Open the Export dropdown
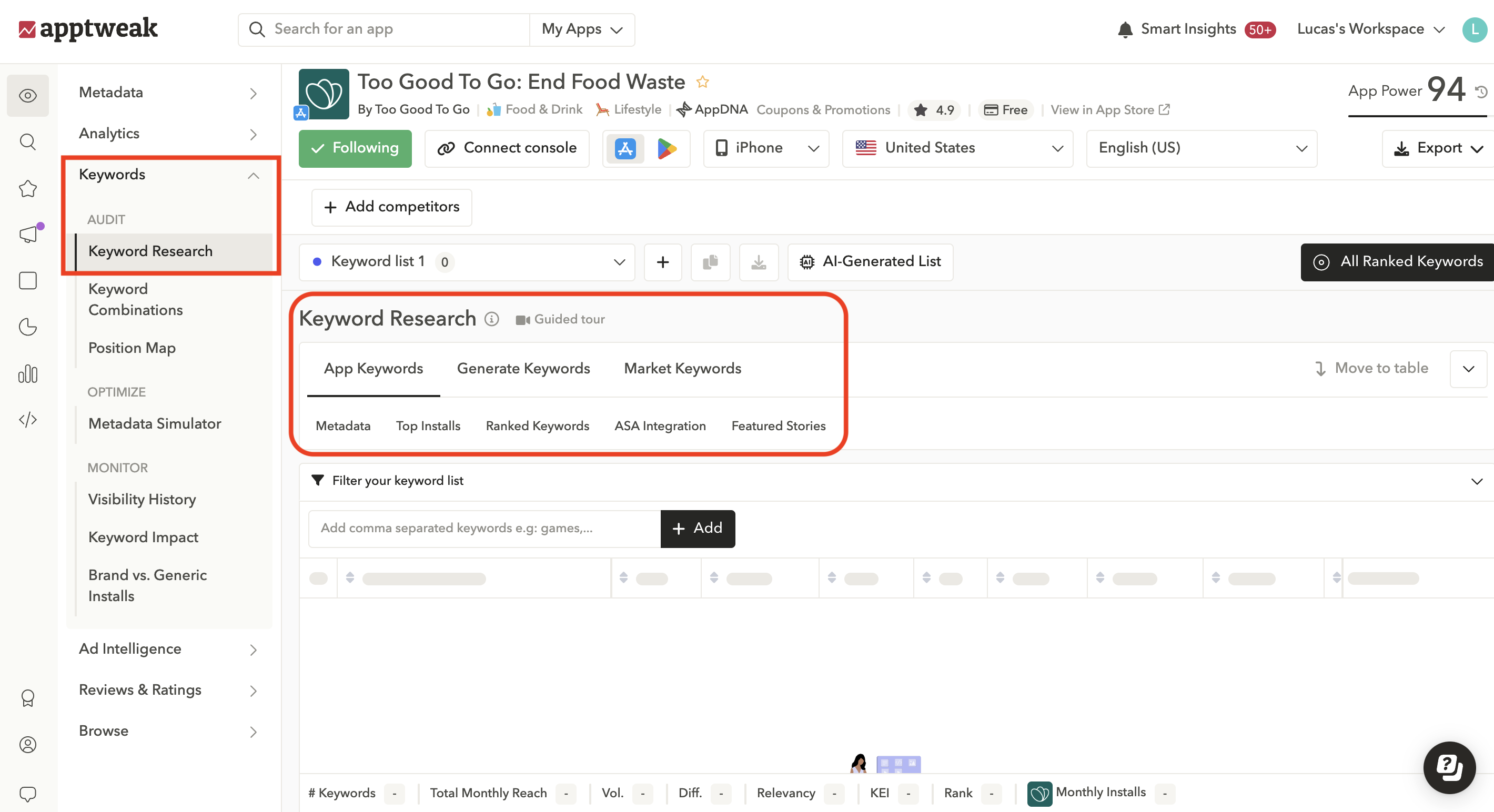This screenshot has height=812, width=1494. click(x=1438, y=148)
